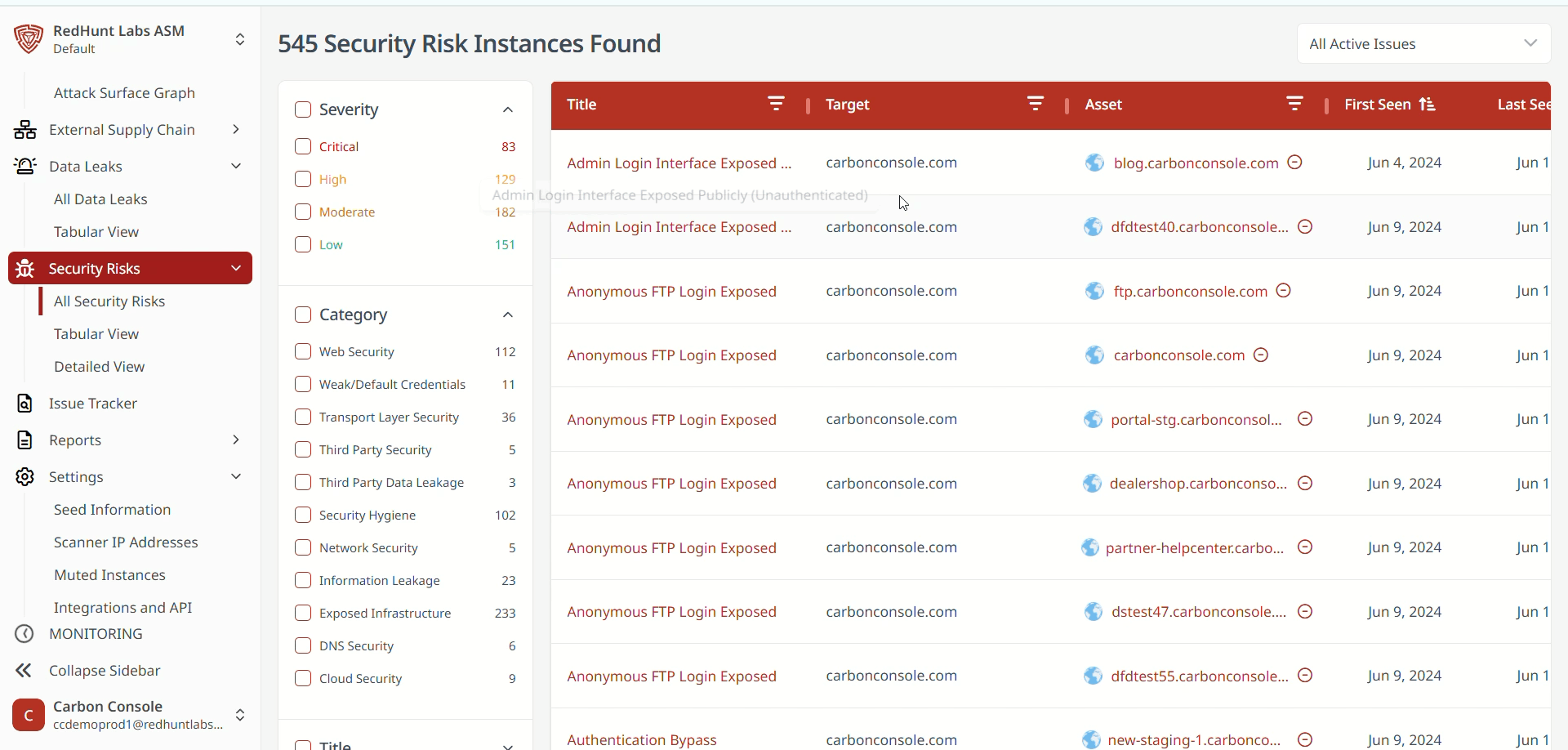Click globe icon beside blog.carbonconsole.com
Screen dimensions: 1568x750
click(1094, 163)
